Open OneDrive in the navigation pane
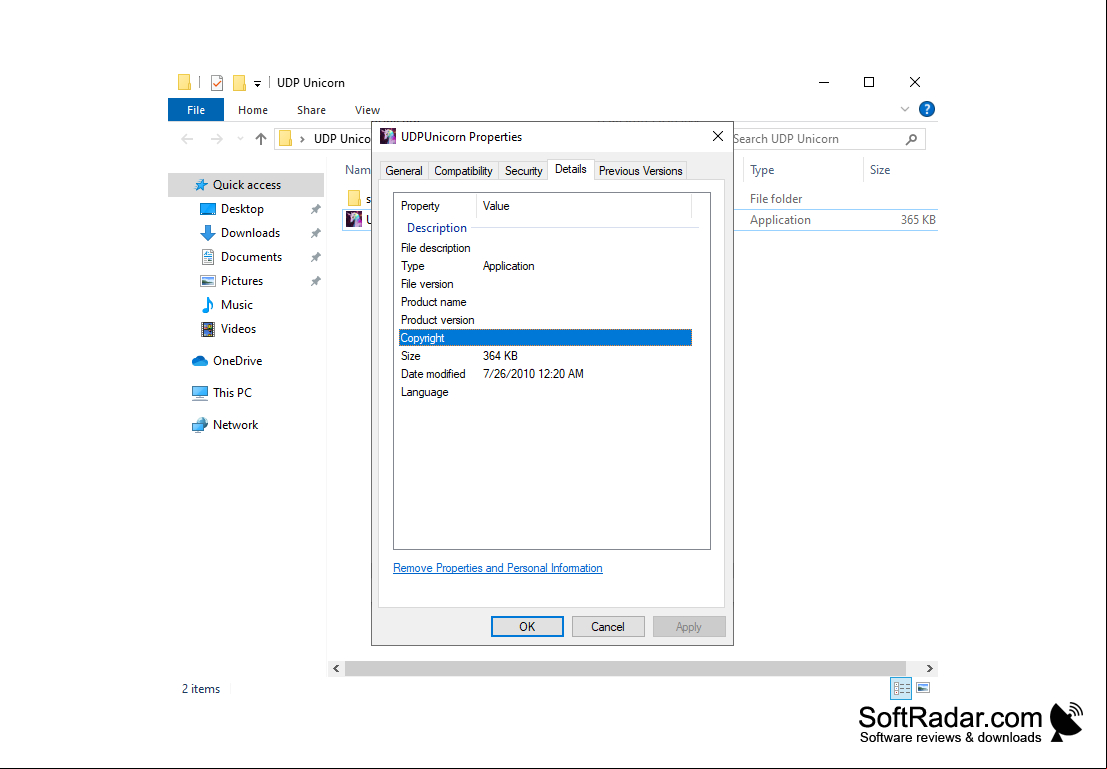The width and height of the screenshot is (1107, 769). tap(237, 361)
